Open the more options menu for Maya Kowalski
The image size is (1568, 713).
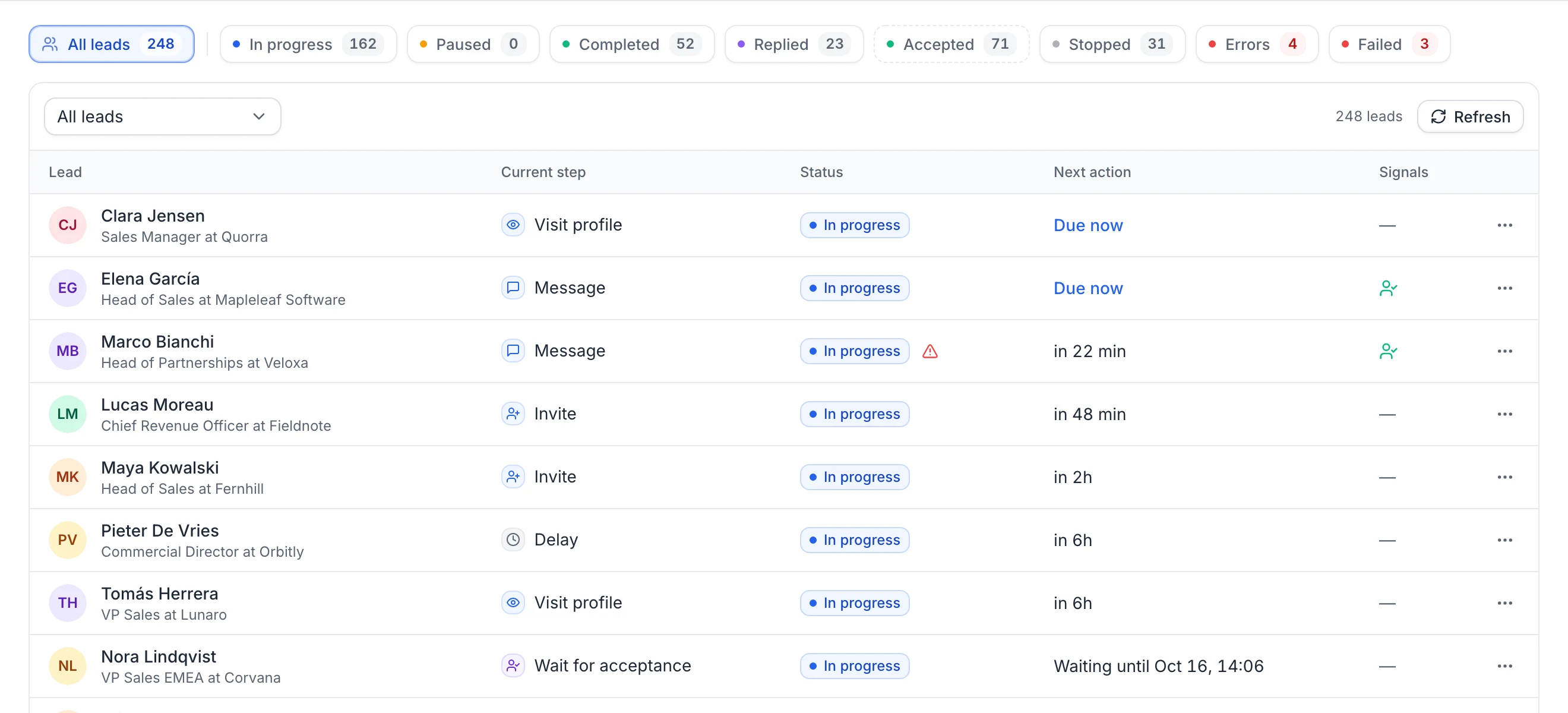(1504, 477)
